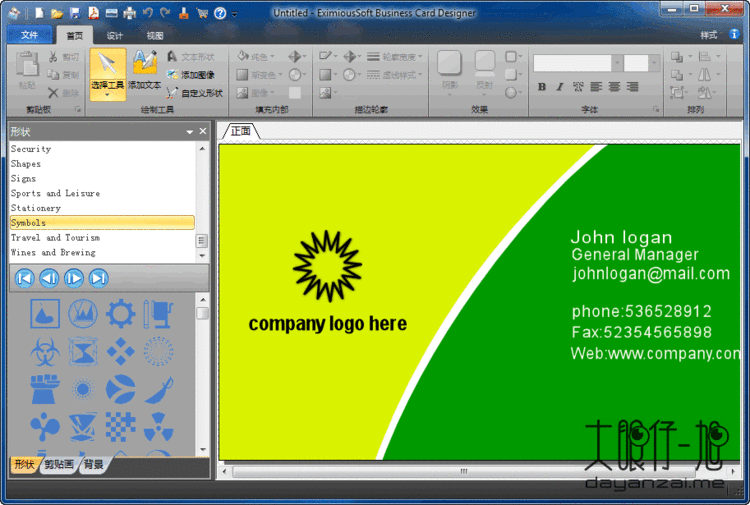Select the starburst logo on card

(327, 265)
